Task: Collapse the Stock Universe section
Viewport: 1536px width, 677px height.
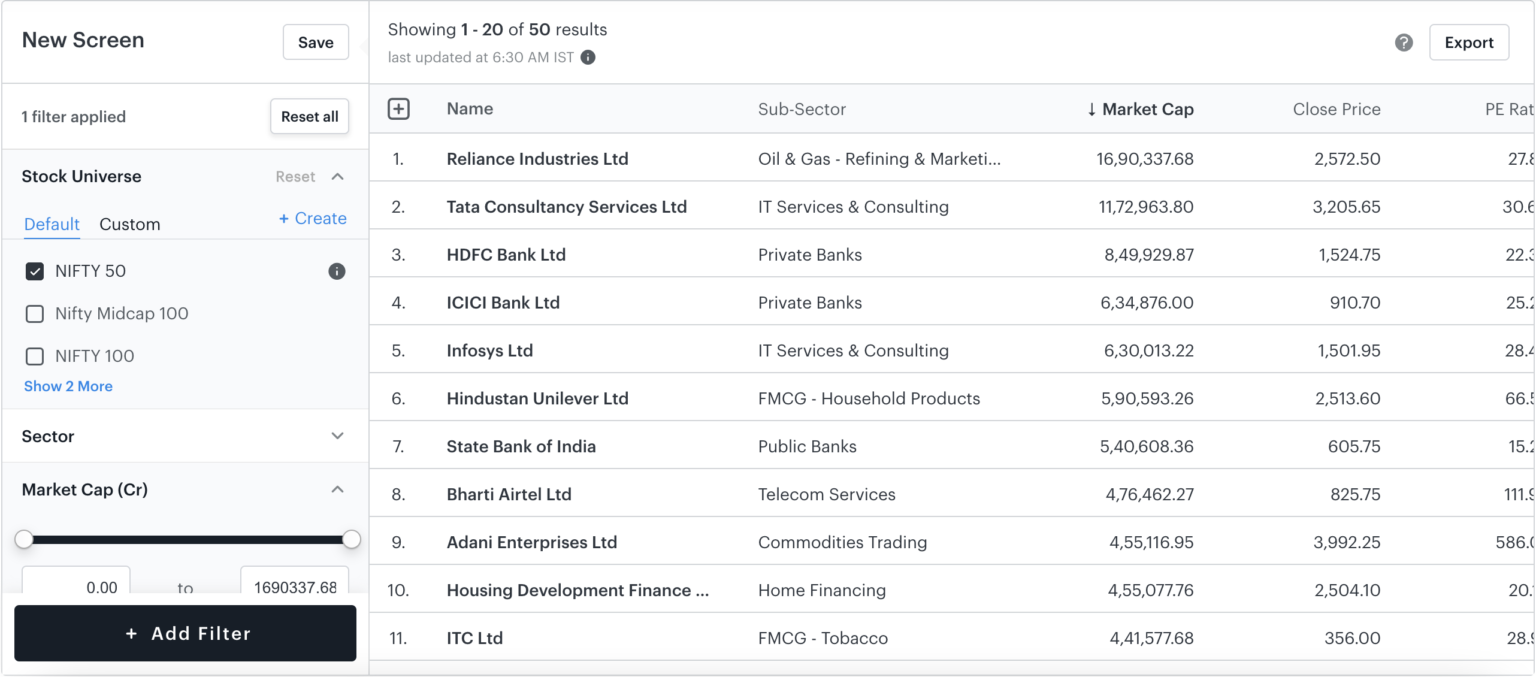Action: coord(337,176)
